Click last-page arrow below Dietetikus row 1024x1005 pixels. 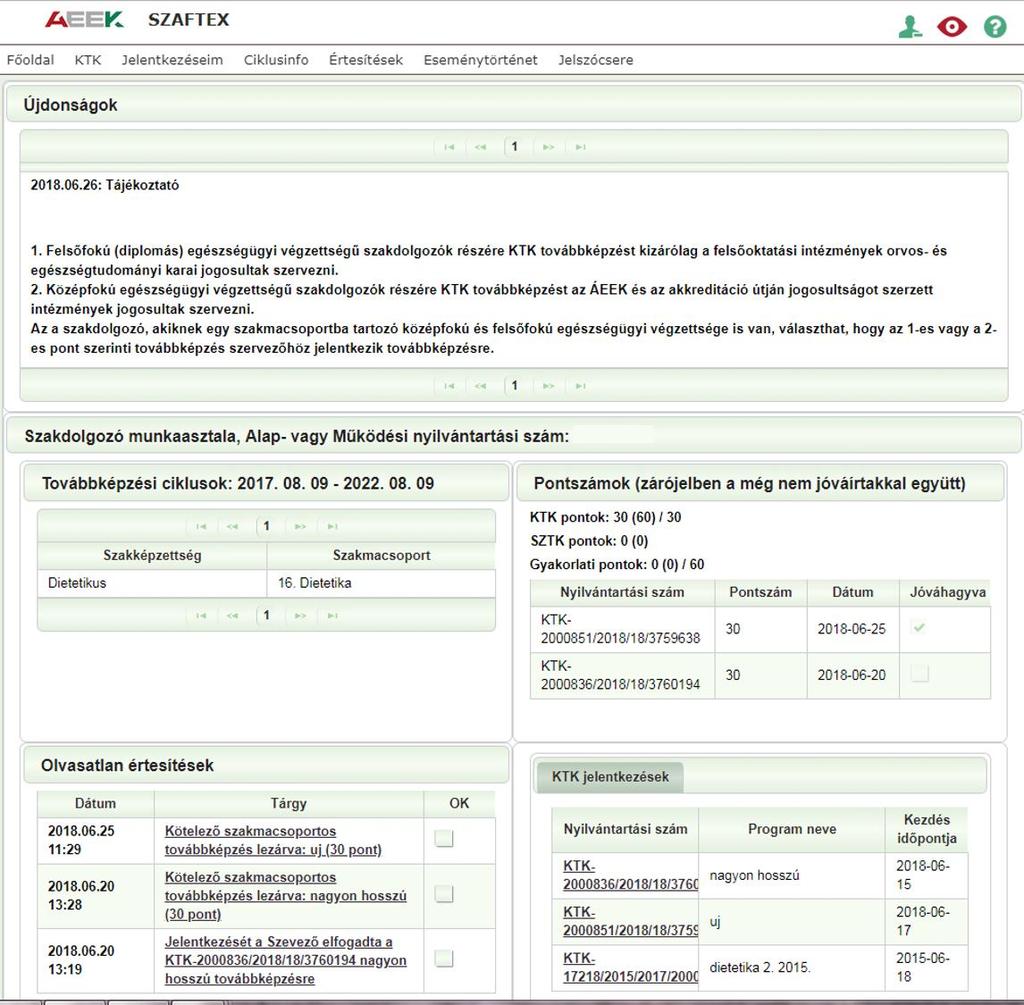tap(332, 615)
